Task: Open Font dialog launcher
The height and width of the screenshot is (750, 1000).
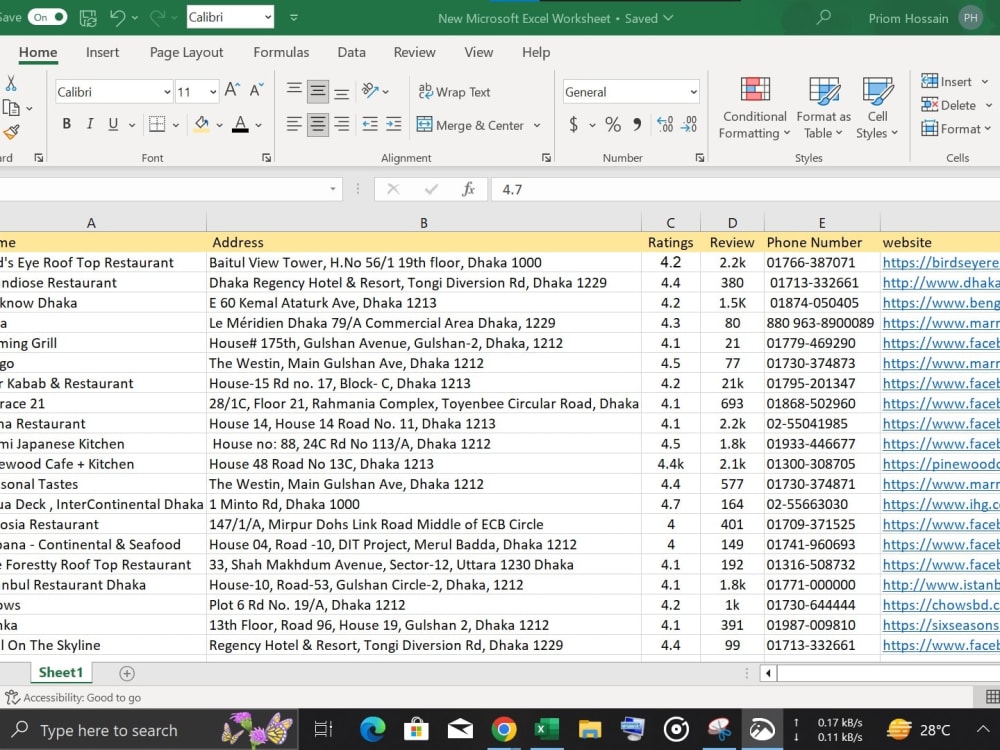Action: pos(266,158)
